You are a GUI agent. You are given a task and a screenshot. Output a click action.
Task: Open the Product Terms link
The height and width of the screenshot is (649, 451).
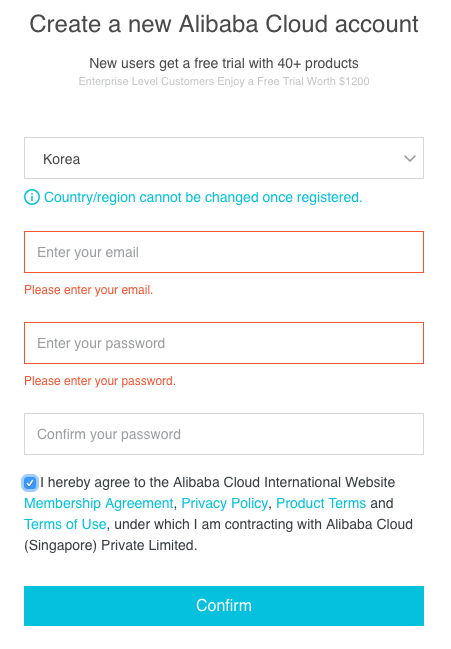(x=321, y=503)
